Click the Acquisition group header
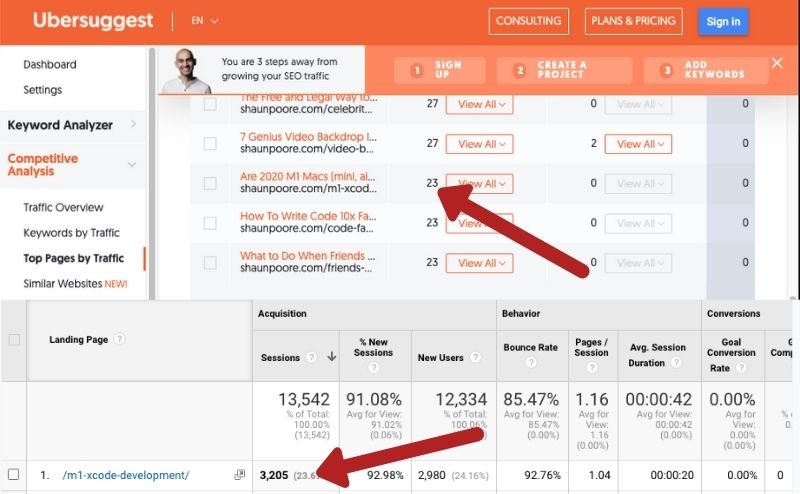The width and height of the screenshot is (800, 494). point(282,313)
